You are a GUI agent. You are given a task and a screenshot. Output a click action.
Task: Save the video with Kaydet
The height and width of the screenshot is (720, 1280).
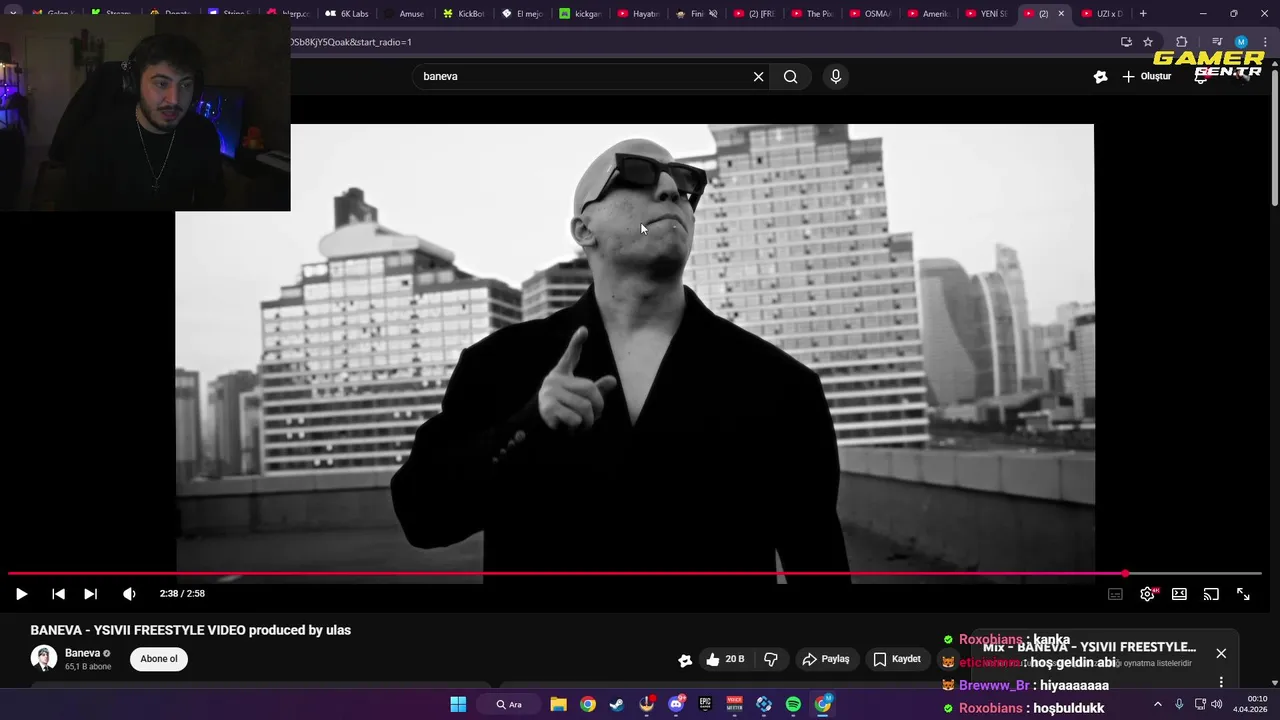click(x=897, y=659)
